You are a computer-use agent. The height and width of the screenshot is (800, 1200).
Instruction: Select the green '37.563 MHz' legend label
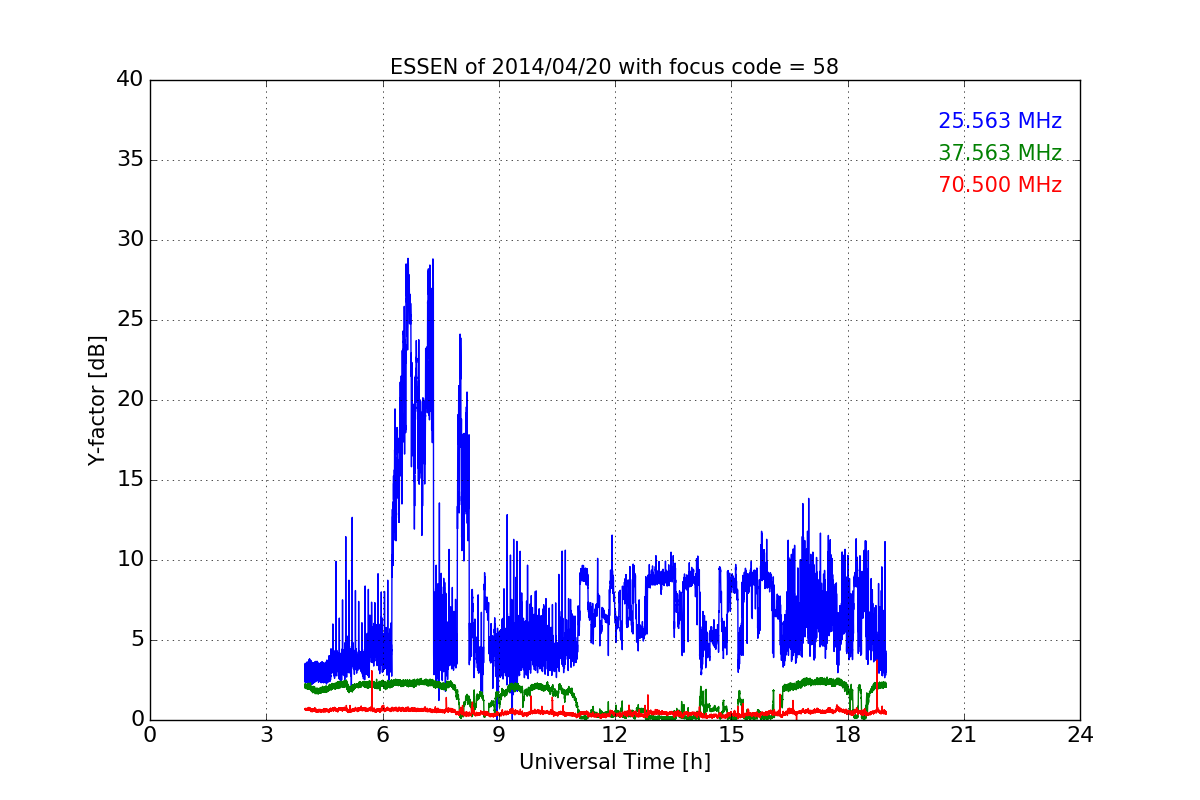[x=1000, y=153]
